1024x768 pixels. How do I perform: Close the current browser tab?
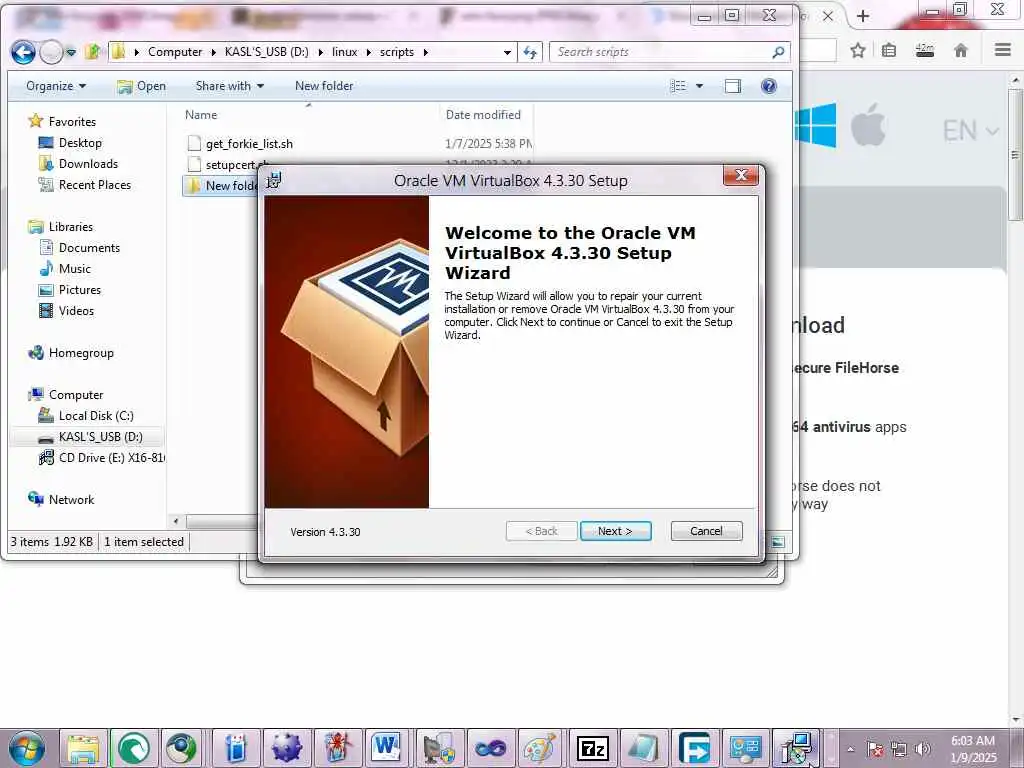click(827, 16)
